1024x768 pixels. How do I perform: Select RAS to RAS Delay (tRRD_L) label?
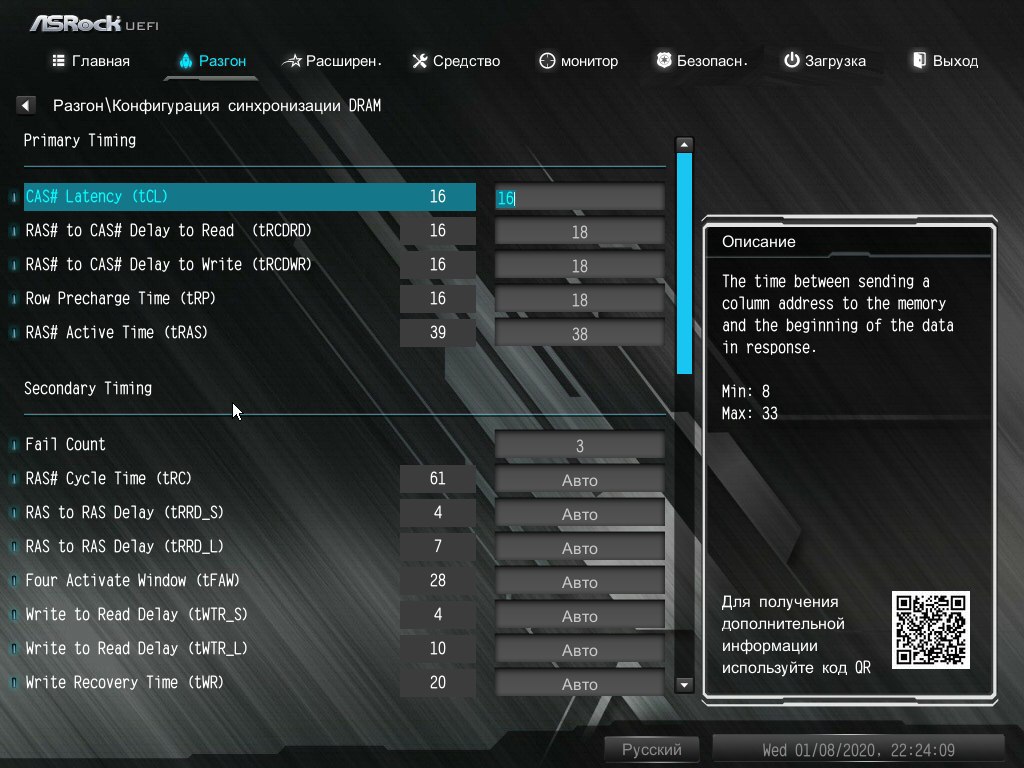124,547
